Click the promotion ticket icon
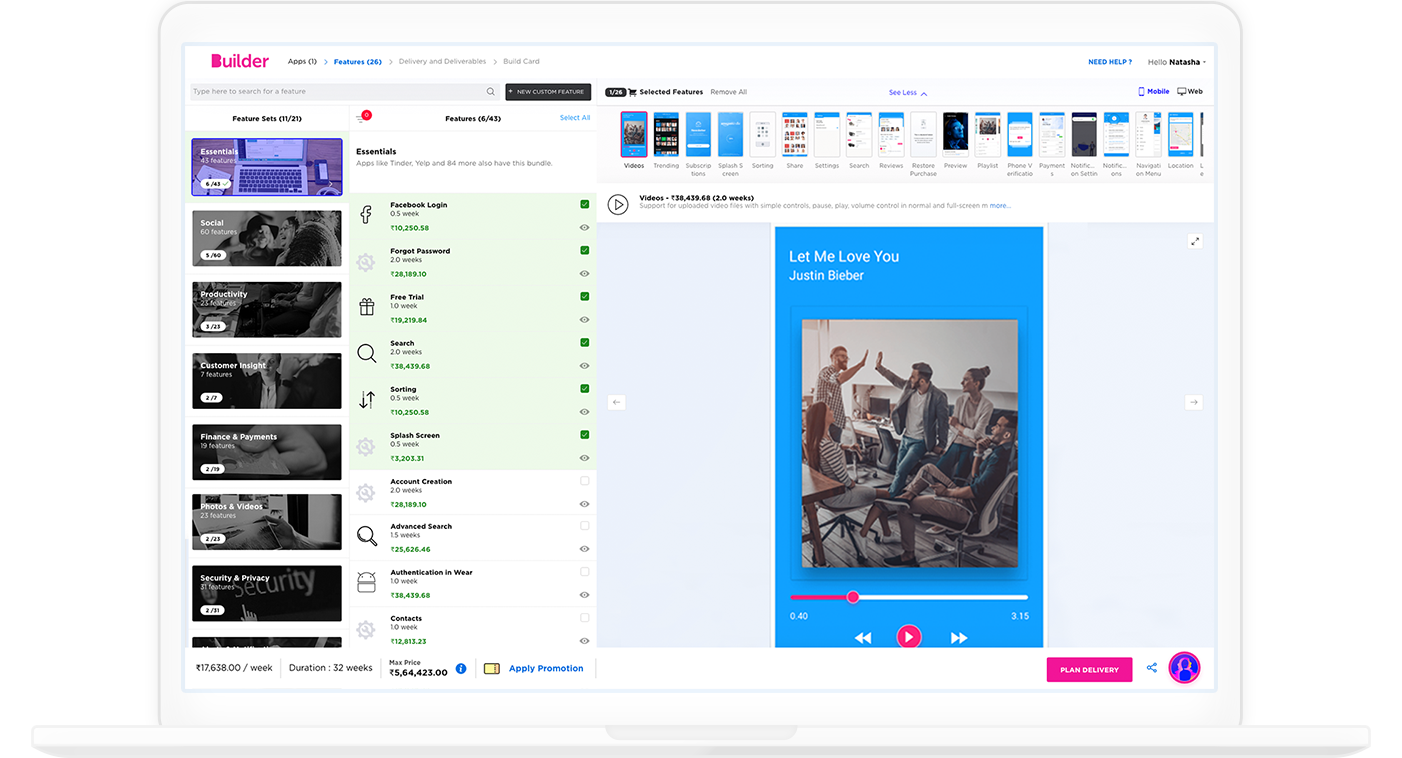 [x=491, y=668]
